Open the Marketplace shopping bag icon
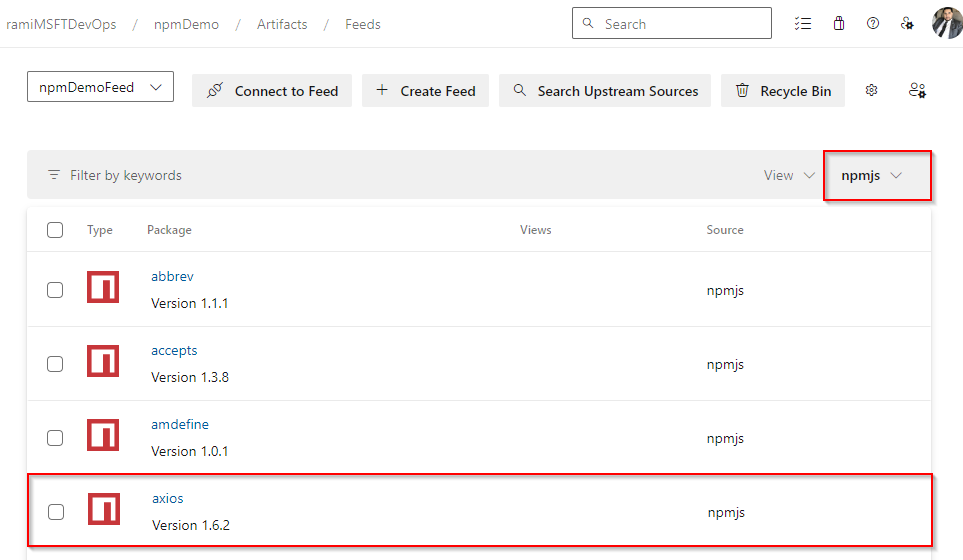Screen dimensions: 963x560 pos(839,24)
